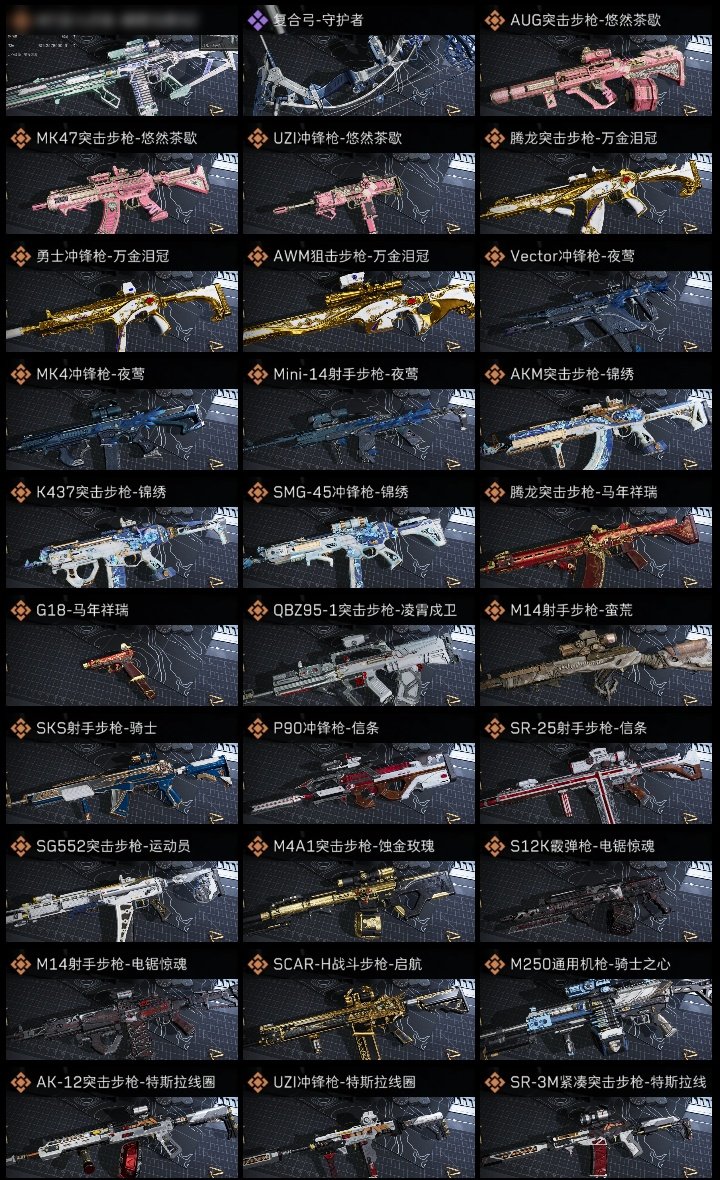The height and width of the screenshot is (1180, 720).
Task: Click the rarity icon beside M250通用机枪-骑士之心
Action: (494, 963)
